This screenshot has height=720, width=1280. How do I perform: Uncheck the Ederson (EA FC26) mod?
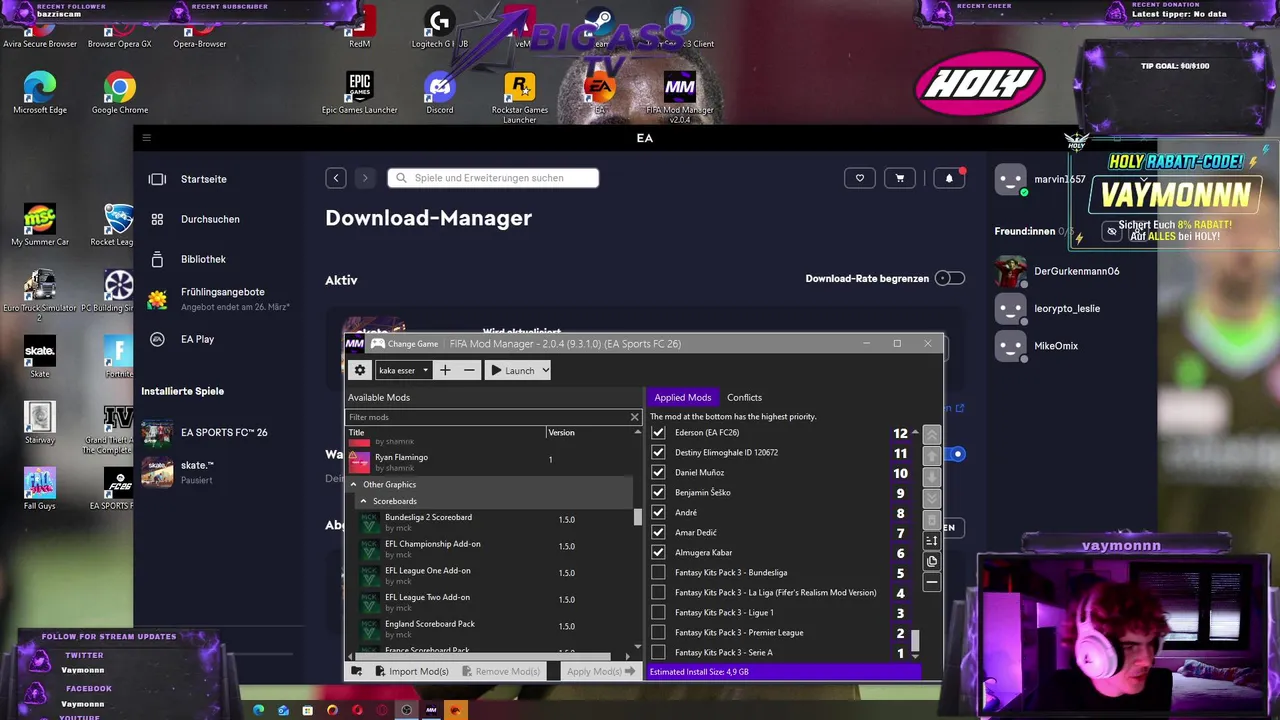[x=658, y=433]
